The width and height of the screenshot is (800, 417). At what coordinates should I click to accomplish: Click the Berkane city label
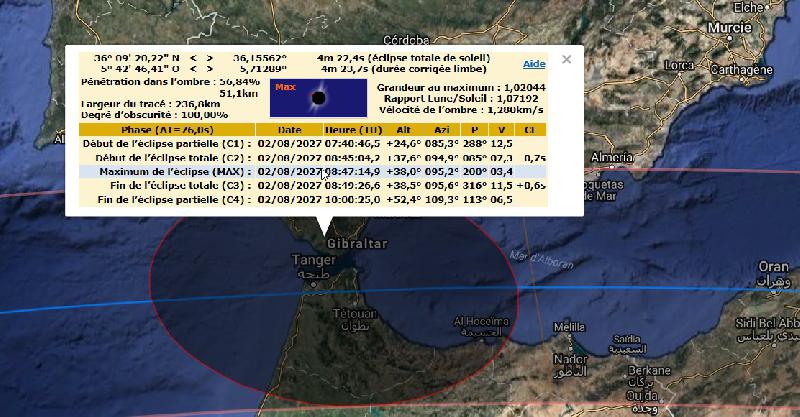pos(649,371)
